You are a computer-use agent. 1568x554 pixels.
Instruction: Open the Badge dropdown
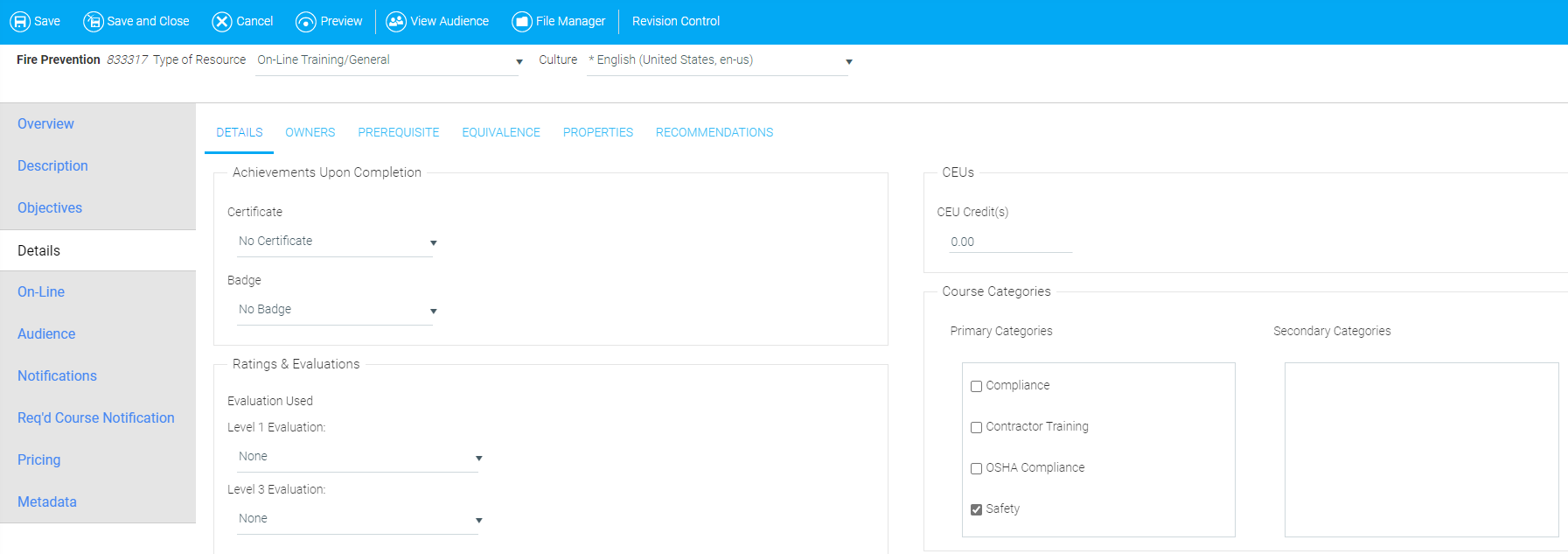coord(336,310)
